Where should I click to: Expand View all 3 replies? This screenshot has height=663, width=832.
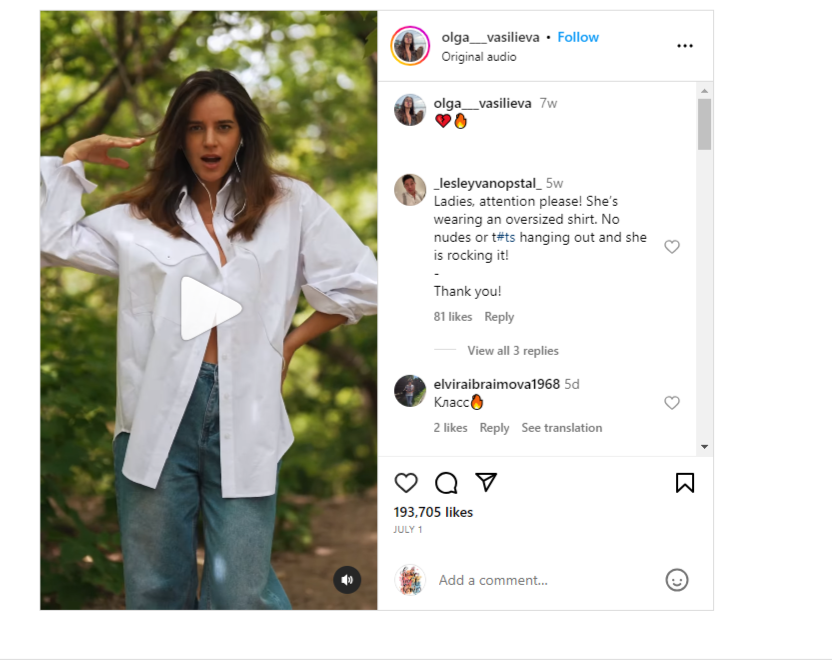(x=513, y=351)
